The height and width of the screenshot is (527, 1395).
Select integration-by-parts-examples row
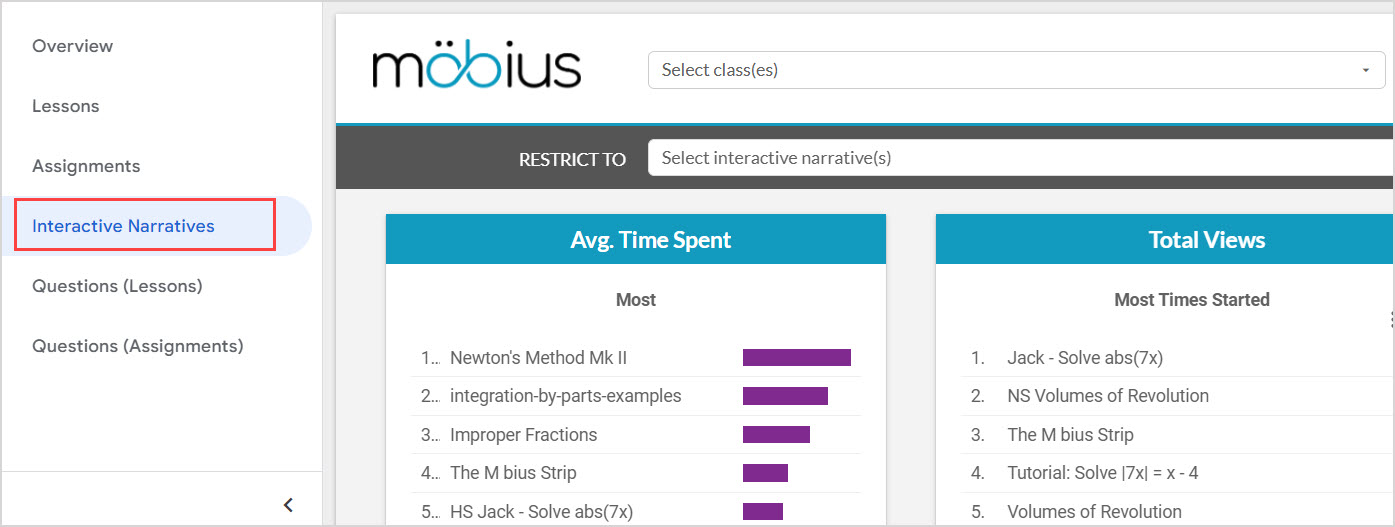click(x=565, y=396)
